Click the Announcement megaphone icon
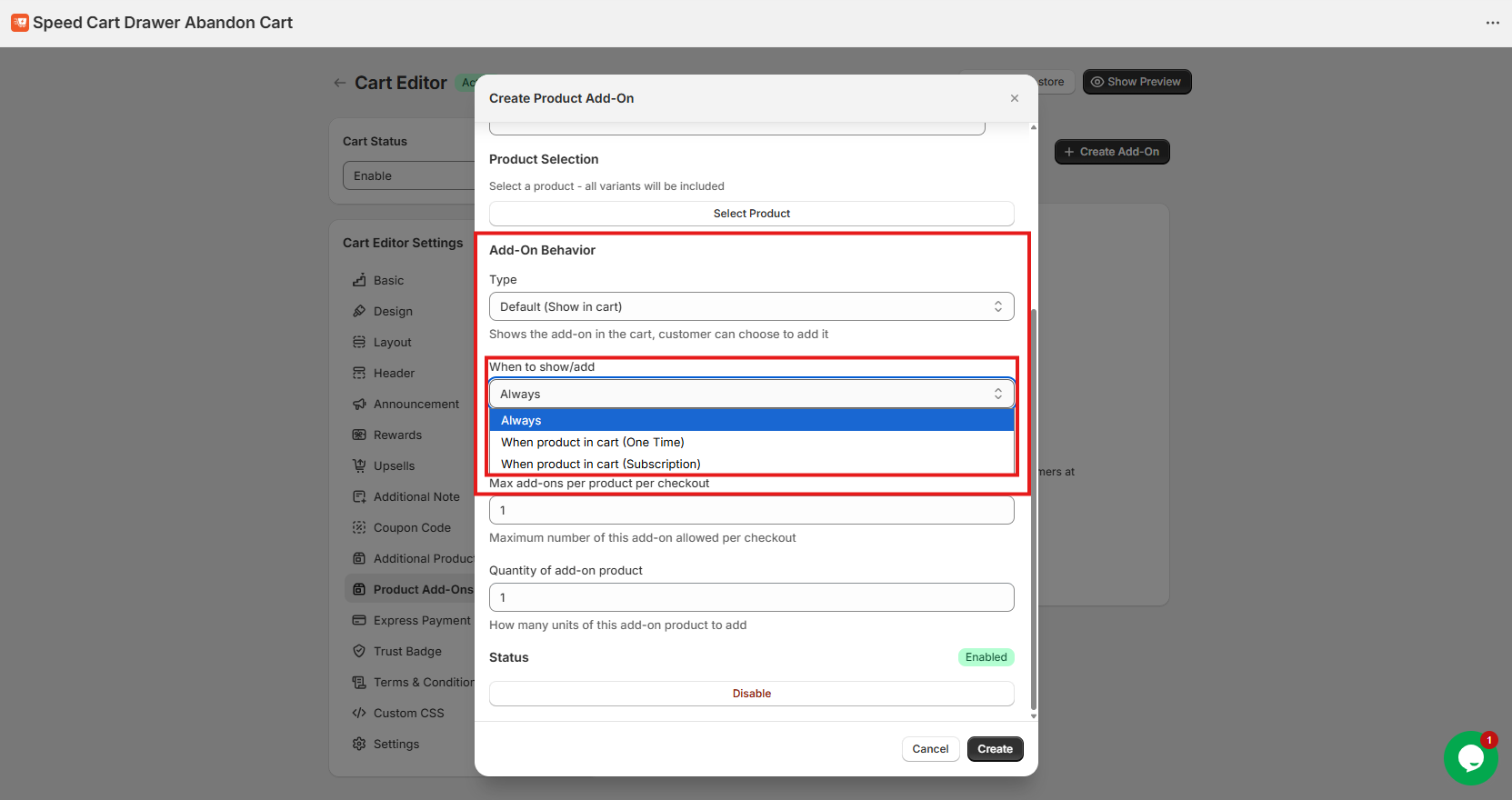Image resolution: width=1512 pixels, height=800 pixels. (x=359, y=404)
